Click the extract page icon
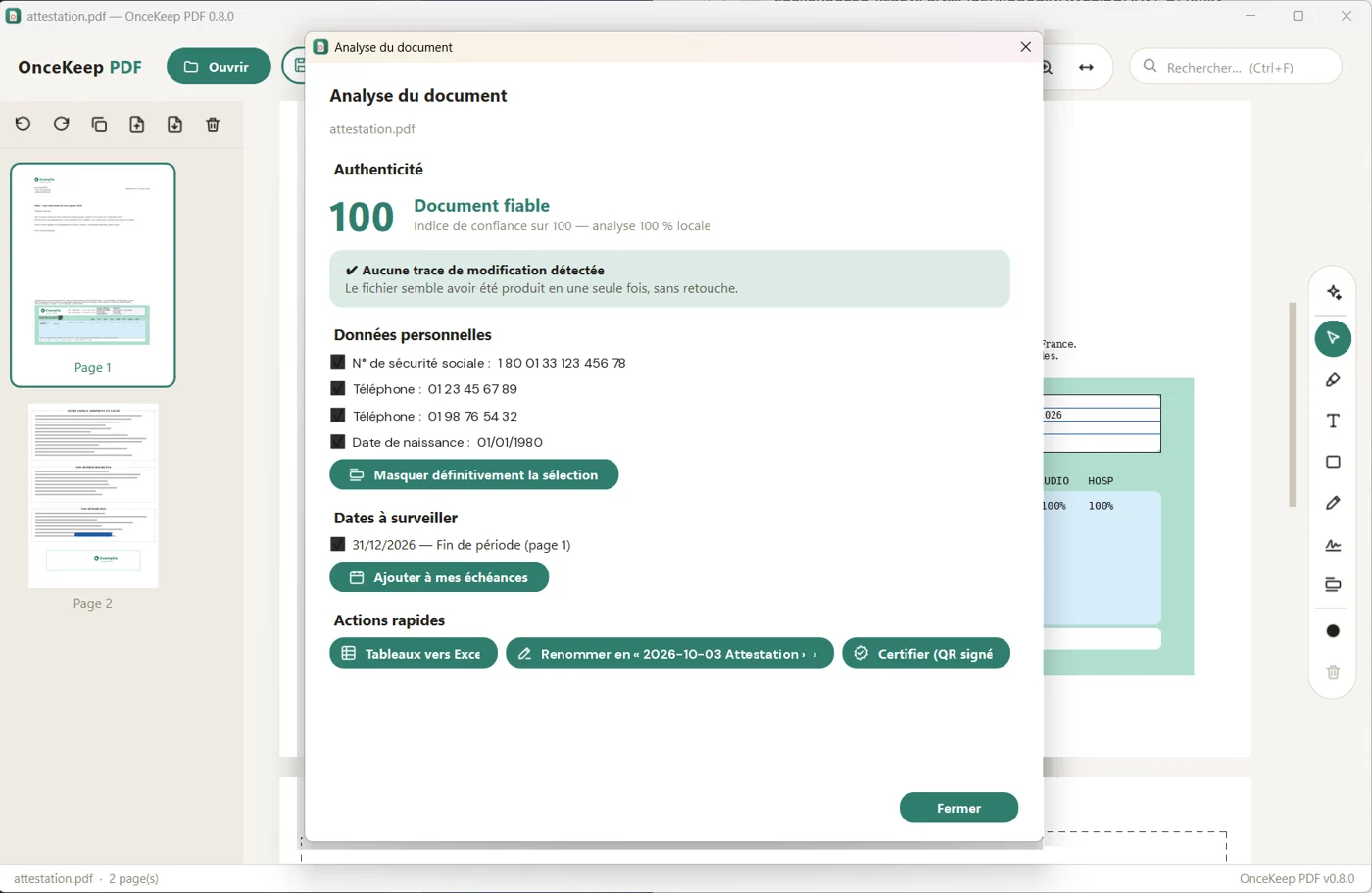 (174, 124)
